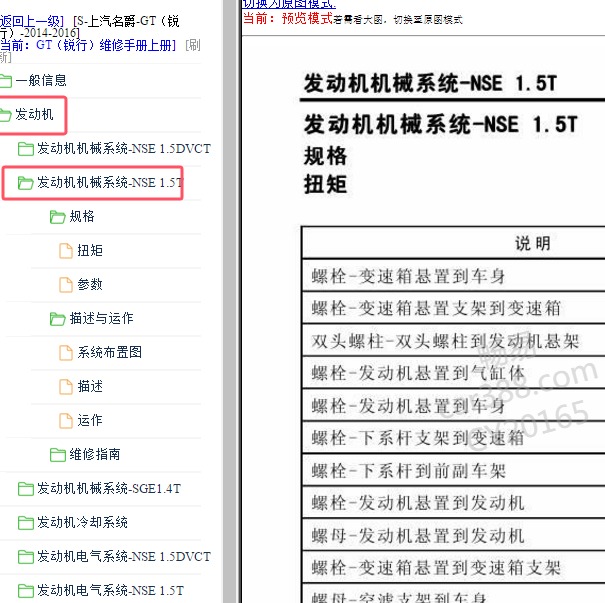Select 发动机机械系统-NSE 1.5DVCT label
The width and height of the screenshot is (605, 603).
pos(124,148)
